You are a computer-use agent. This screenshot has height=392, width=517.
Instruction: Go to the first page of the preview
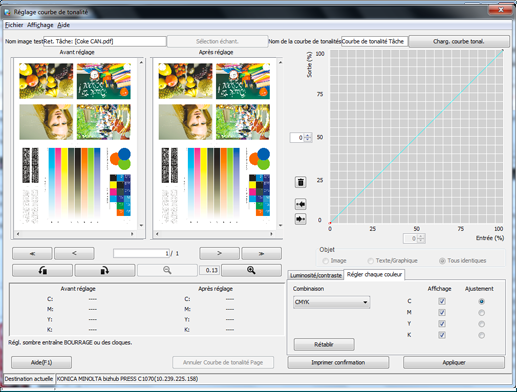(x=32, y=253)
